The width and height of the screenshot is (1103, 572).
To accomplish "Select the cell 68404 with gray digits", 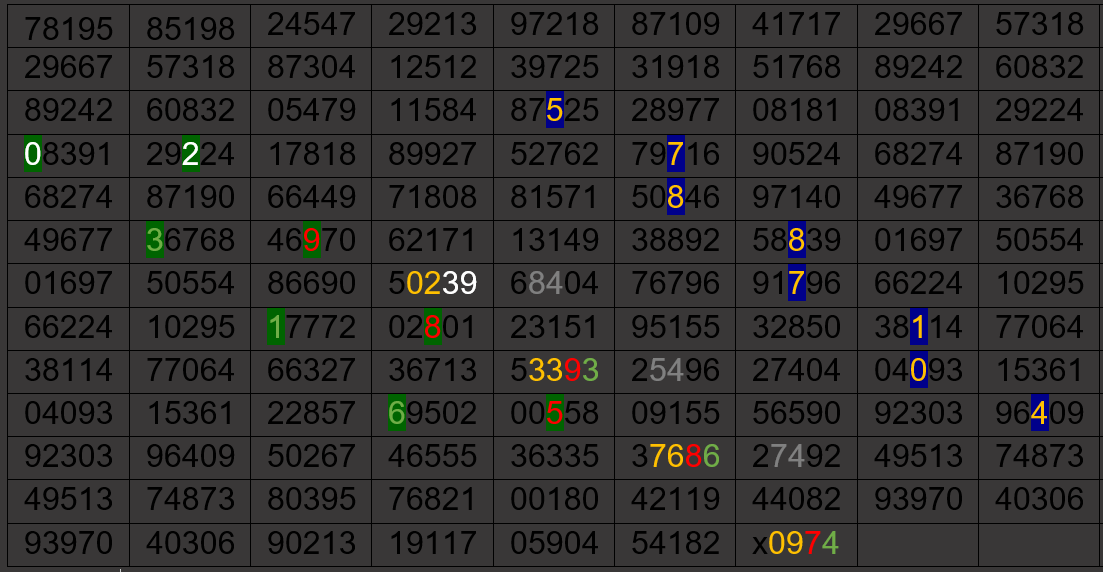I will 554,284.
